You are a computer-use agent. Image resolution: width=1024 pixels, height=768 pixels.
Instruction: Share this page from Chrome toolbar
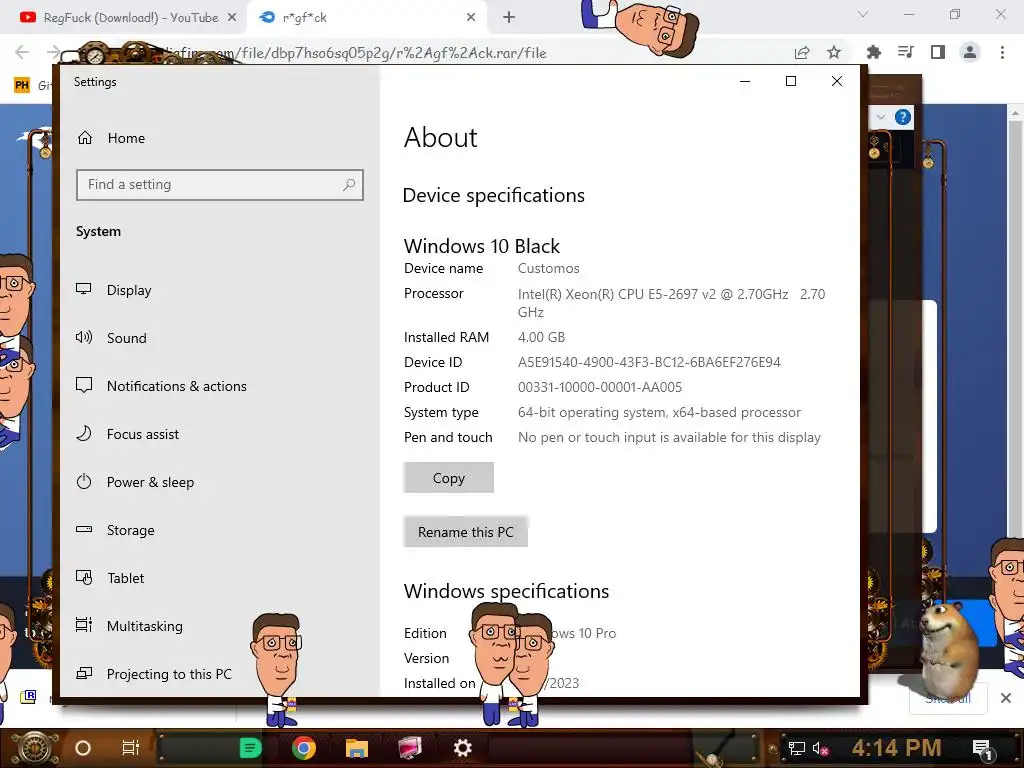coord(802,53)
